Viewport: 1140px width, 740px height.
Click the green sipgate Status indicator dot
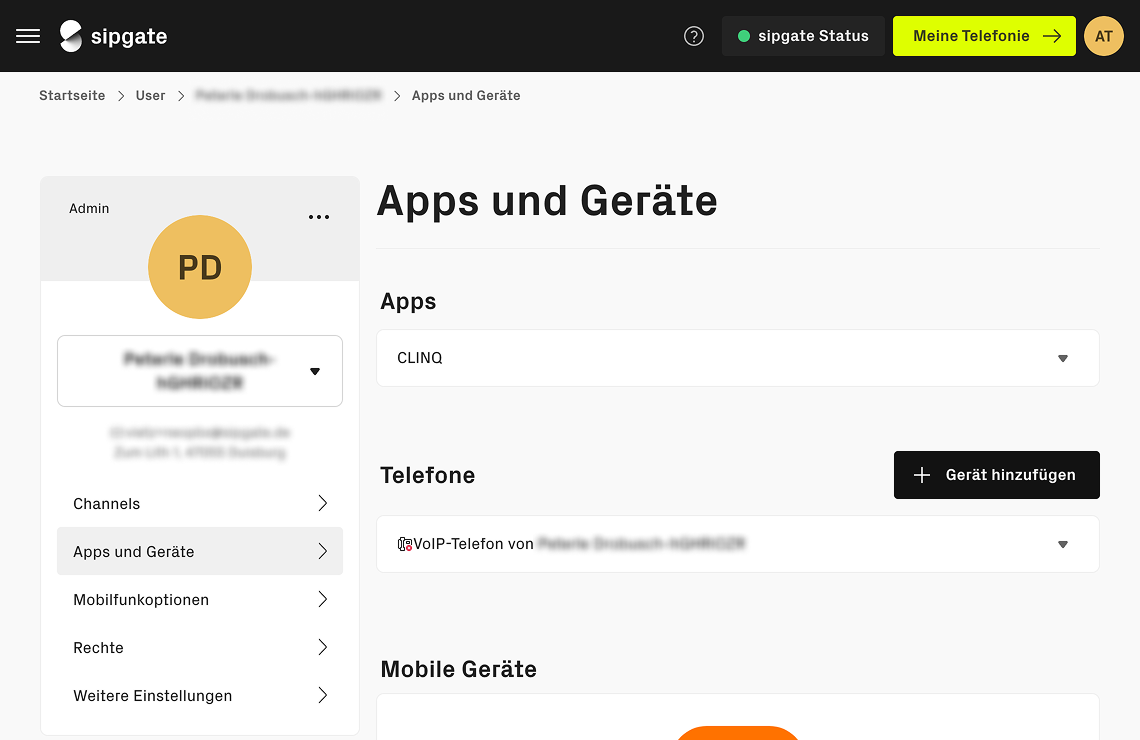[744, 35]
